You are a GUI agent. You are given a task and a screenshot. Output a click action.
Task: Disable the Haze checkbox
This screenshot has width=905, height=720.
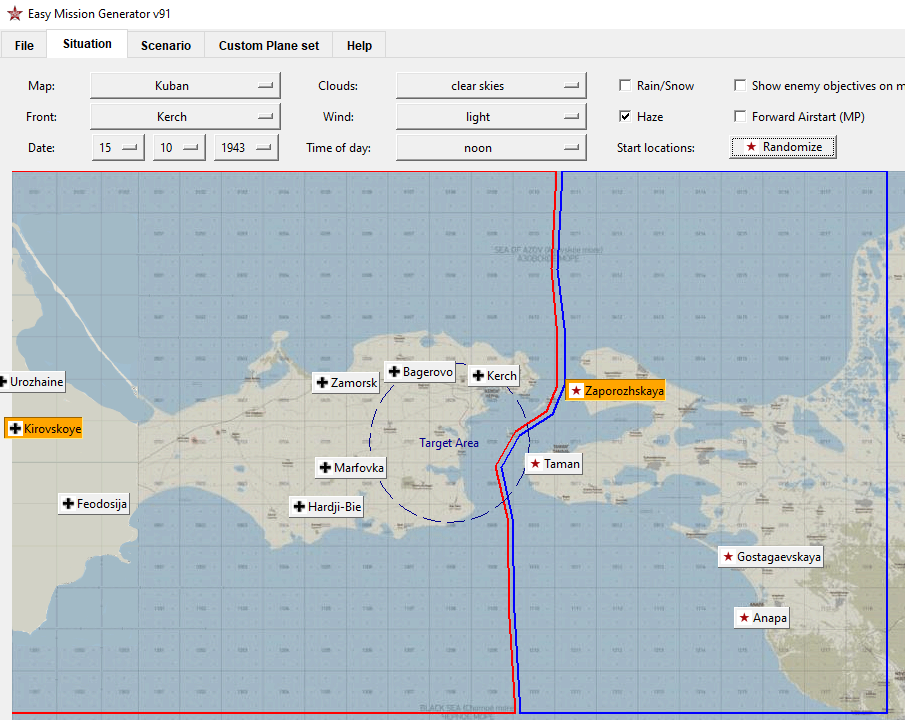[625, 117]
